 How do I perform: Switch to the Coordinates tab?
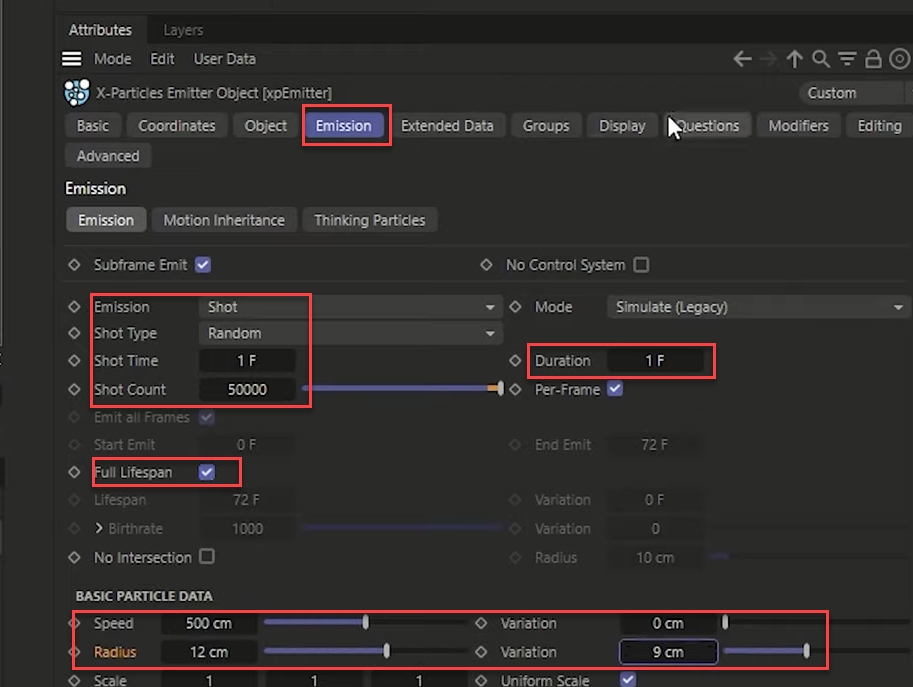coord(176,126)
